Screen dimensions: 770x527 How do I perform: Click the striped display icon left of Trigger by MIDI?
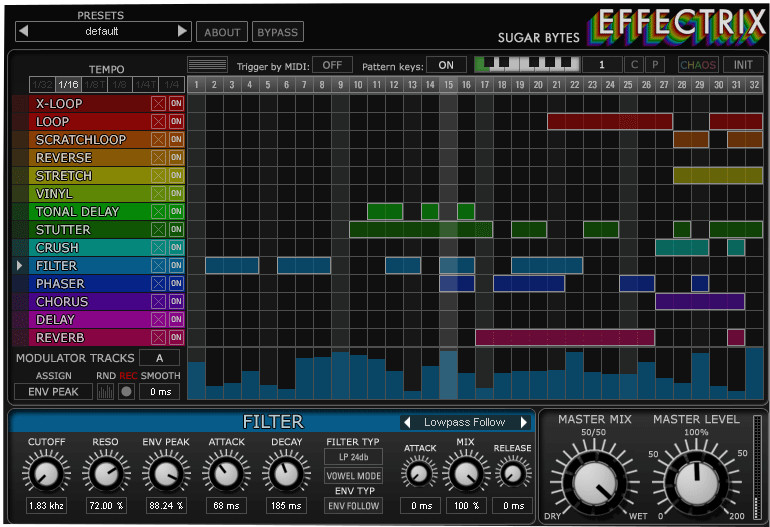[x=207, y=64]
